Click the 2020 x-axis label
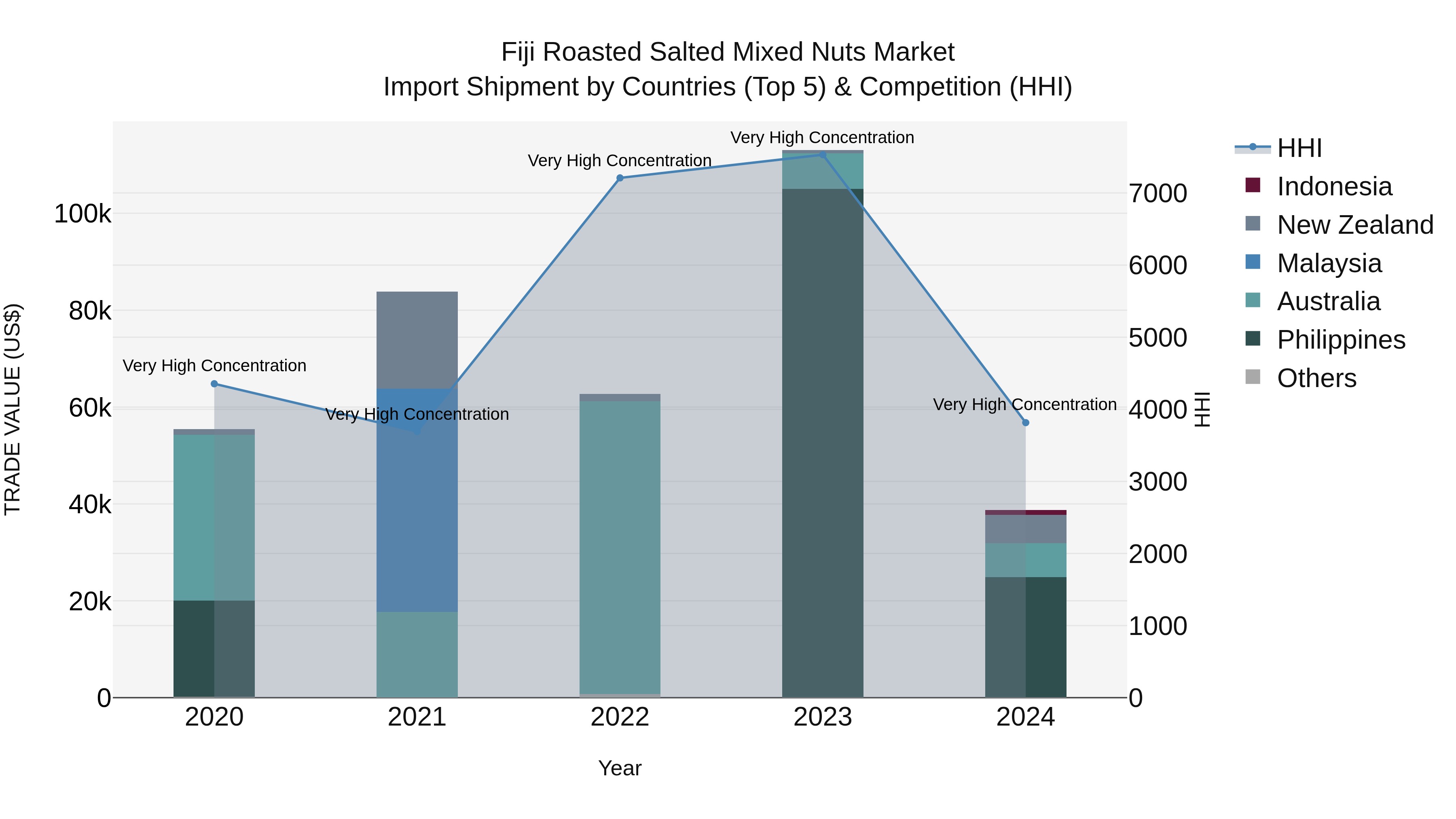This screenshot has height=819, width=1456. click(x=214, y=717)
